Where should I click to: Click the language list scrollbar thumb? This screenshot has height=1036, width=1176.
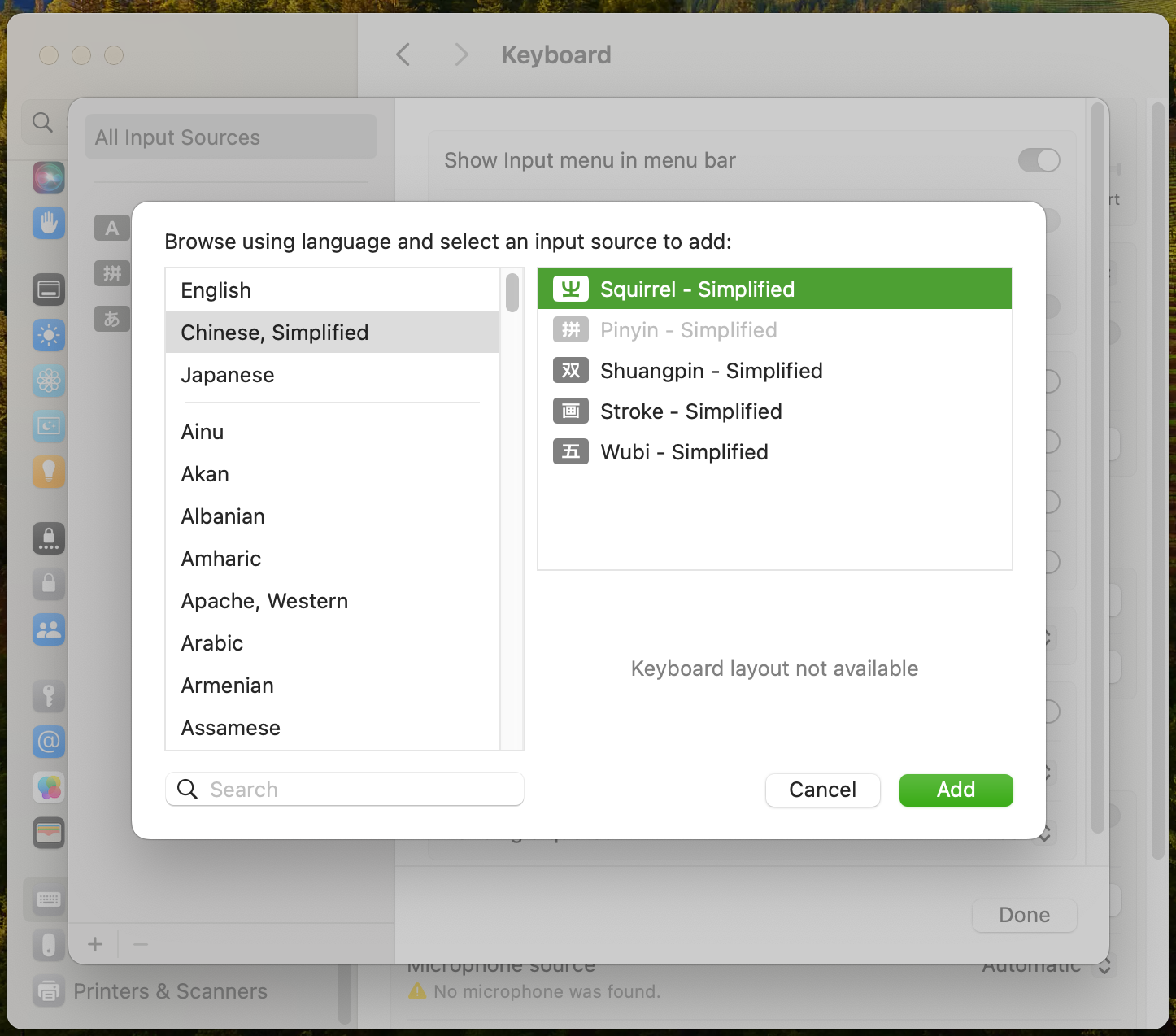click(x=512, y=293)
